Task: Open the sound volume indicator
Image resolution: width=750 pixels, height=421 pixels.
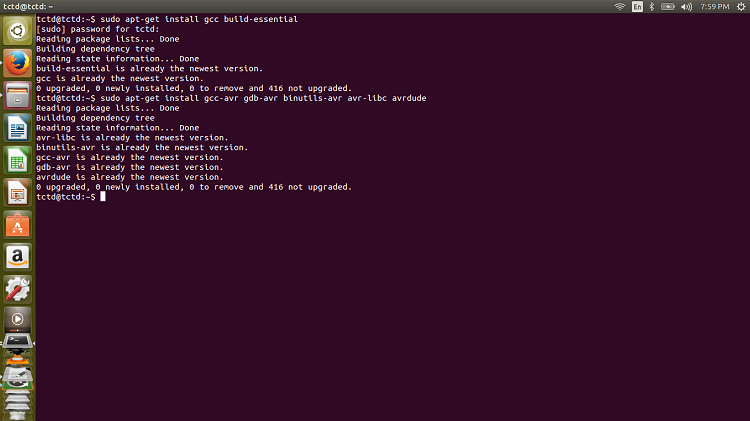Action: [686, 7]
